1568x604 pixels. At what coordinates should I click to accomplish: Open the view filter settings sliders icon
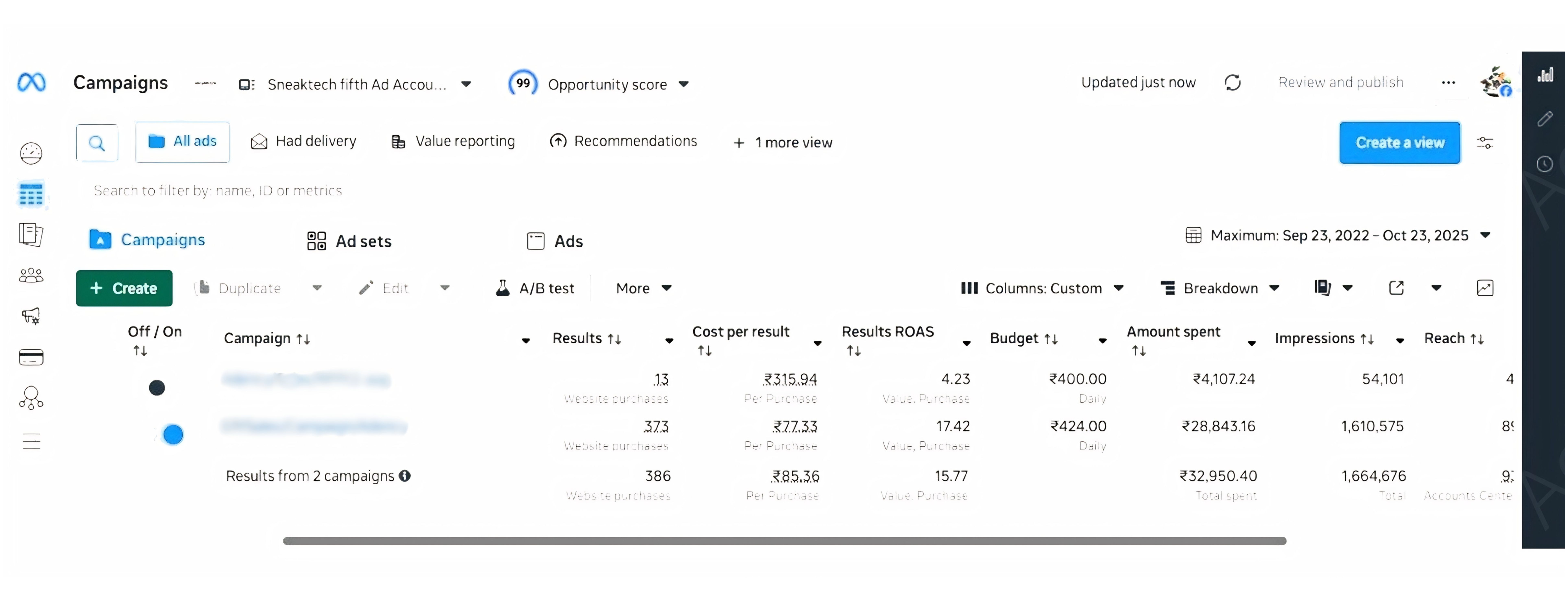click(x=1485, y=143)
